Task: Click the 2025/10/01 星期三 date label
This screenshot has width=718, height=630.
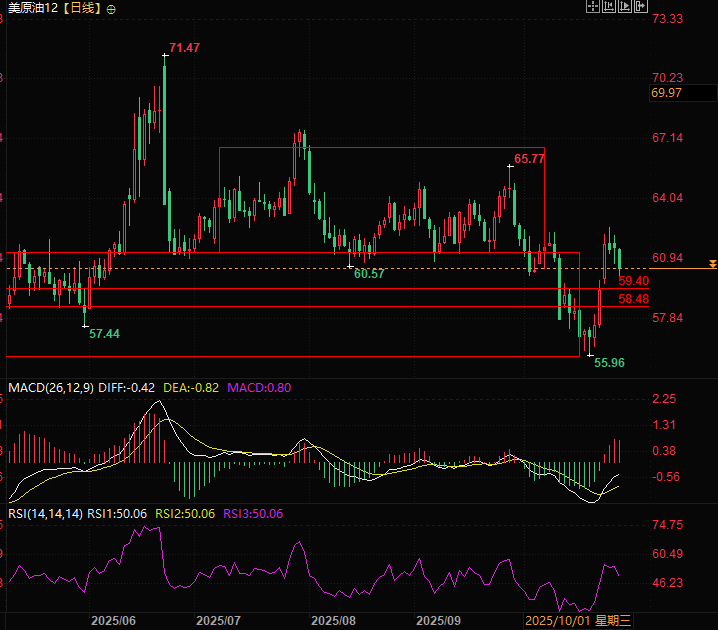Action: (578, 621)
